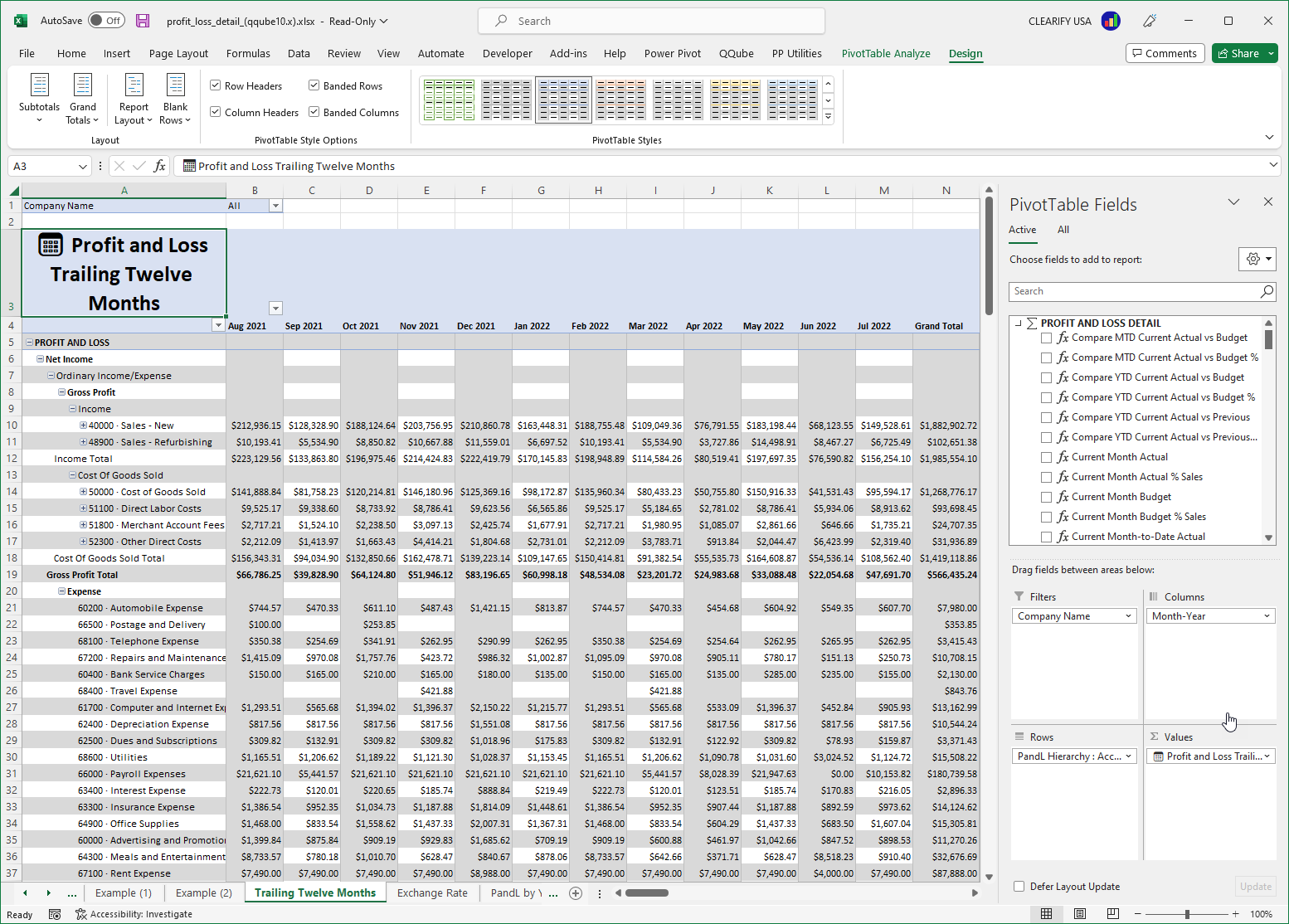Image resolution: width=1289 pixels, height=924 pixels.
Task: Open the PivotTable Analyze ribbon tab
Action: [886, 53]
